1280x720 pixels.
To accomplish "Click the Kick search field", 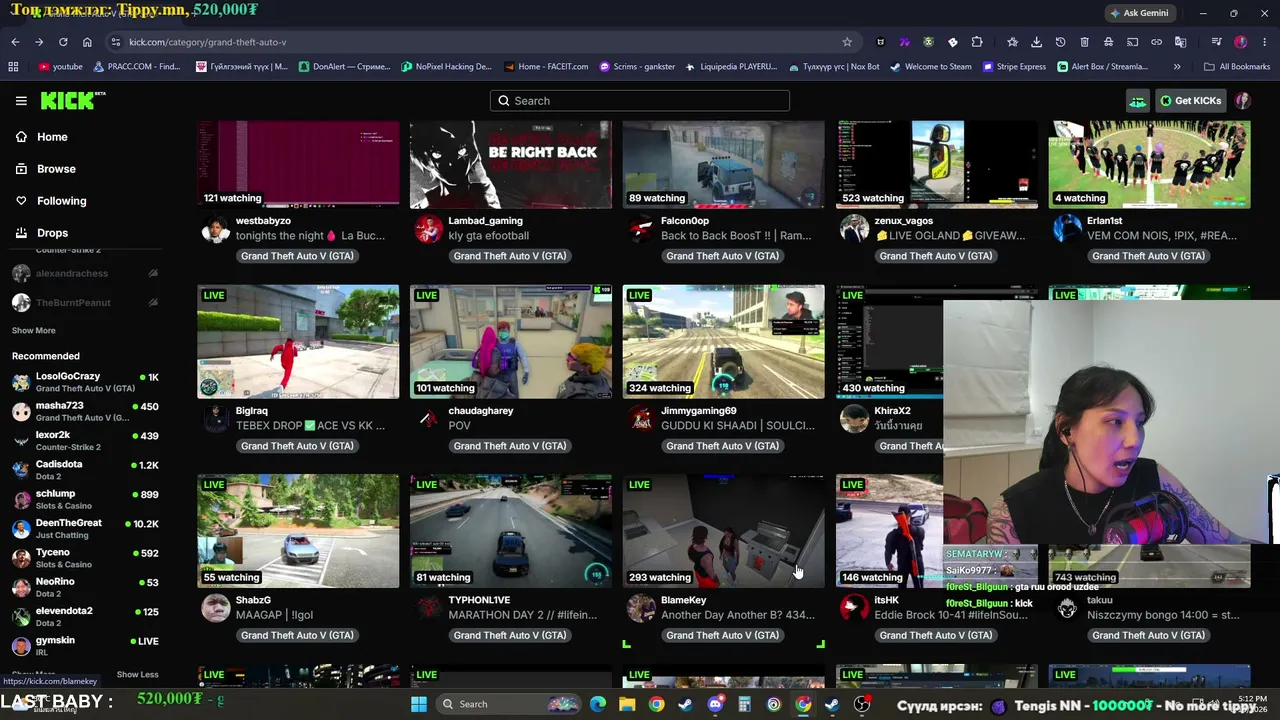I will [x=640, y=101].
